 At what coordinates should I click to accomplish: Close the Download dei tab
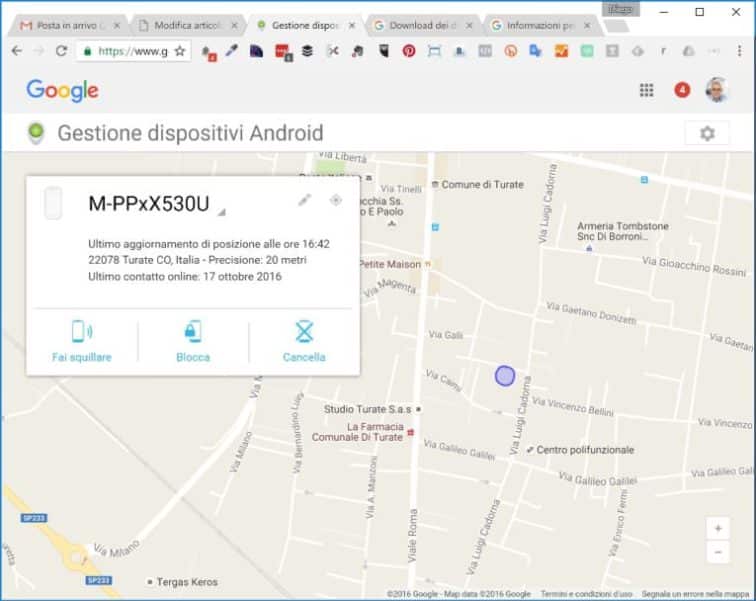coord(469,26)
